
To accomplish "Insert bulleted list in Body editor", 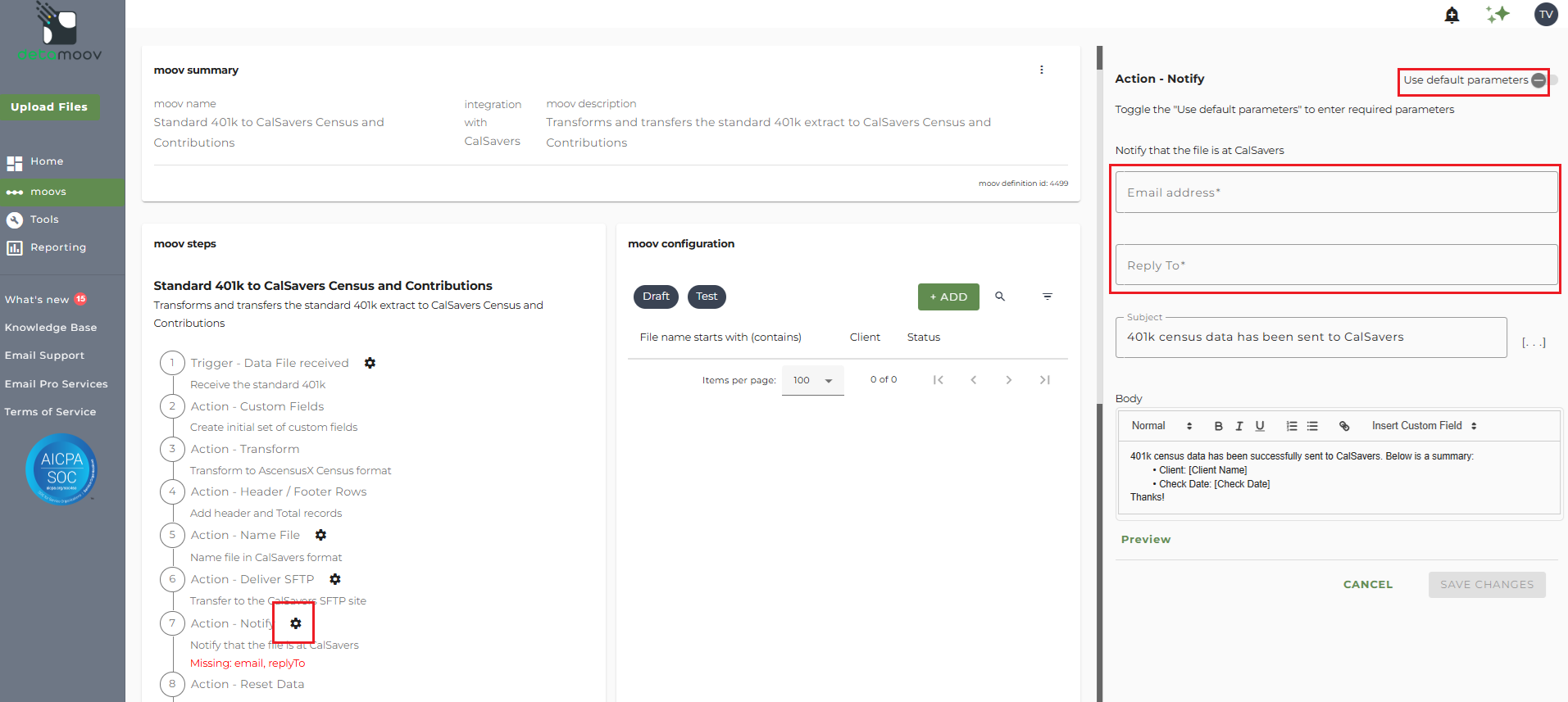I will (1312, 426).
